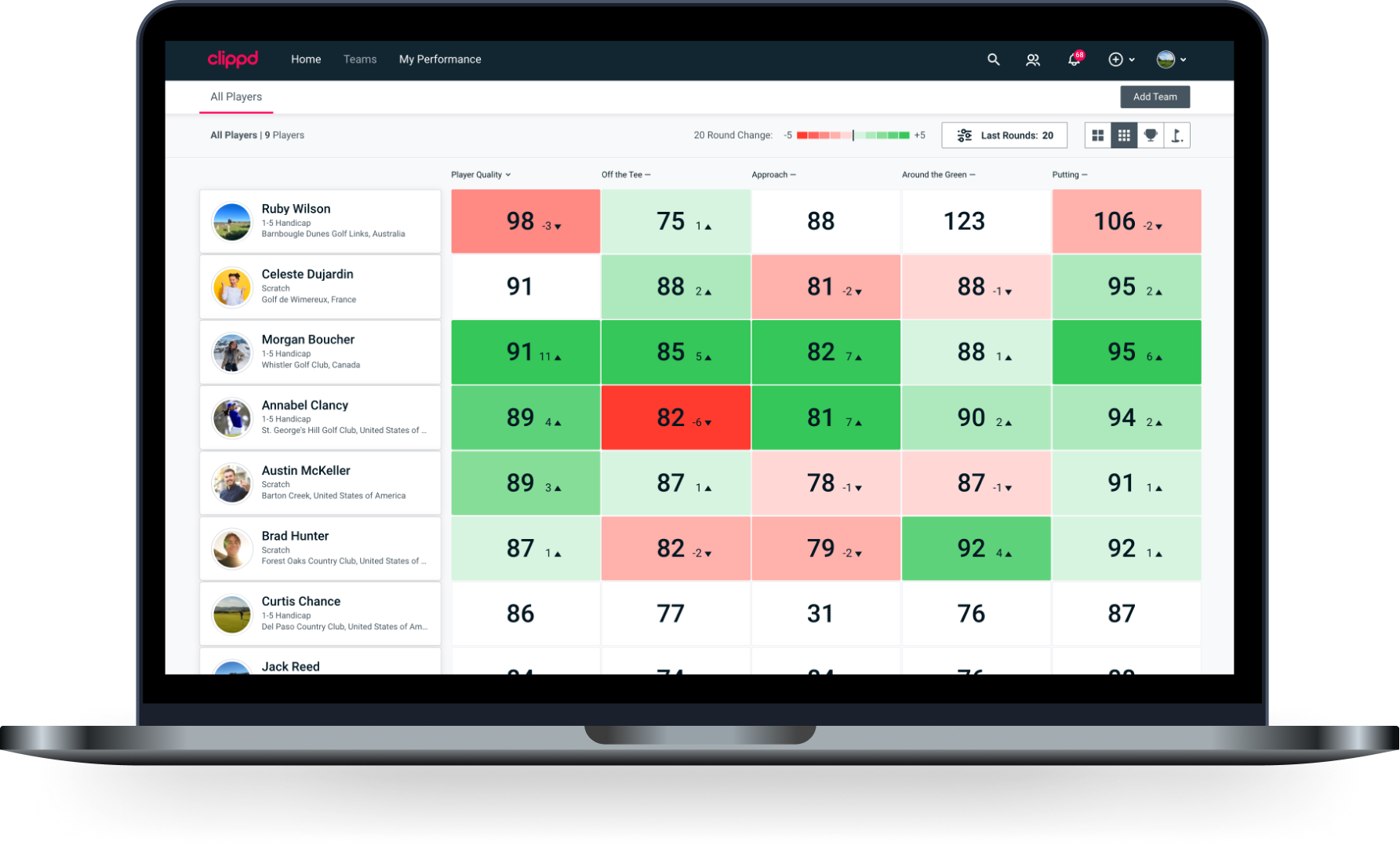
Task: Sort by Player Quality column
Action: (x=480, y=175)
